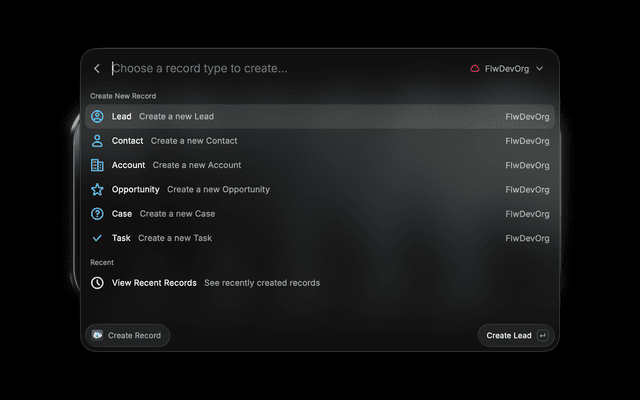Viewport: 640px width, 400px height.
Task: Click the Case question mark icon
Action: click(97, 214)
